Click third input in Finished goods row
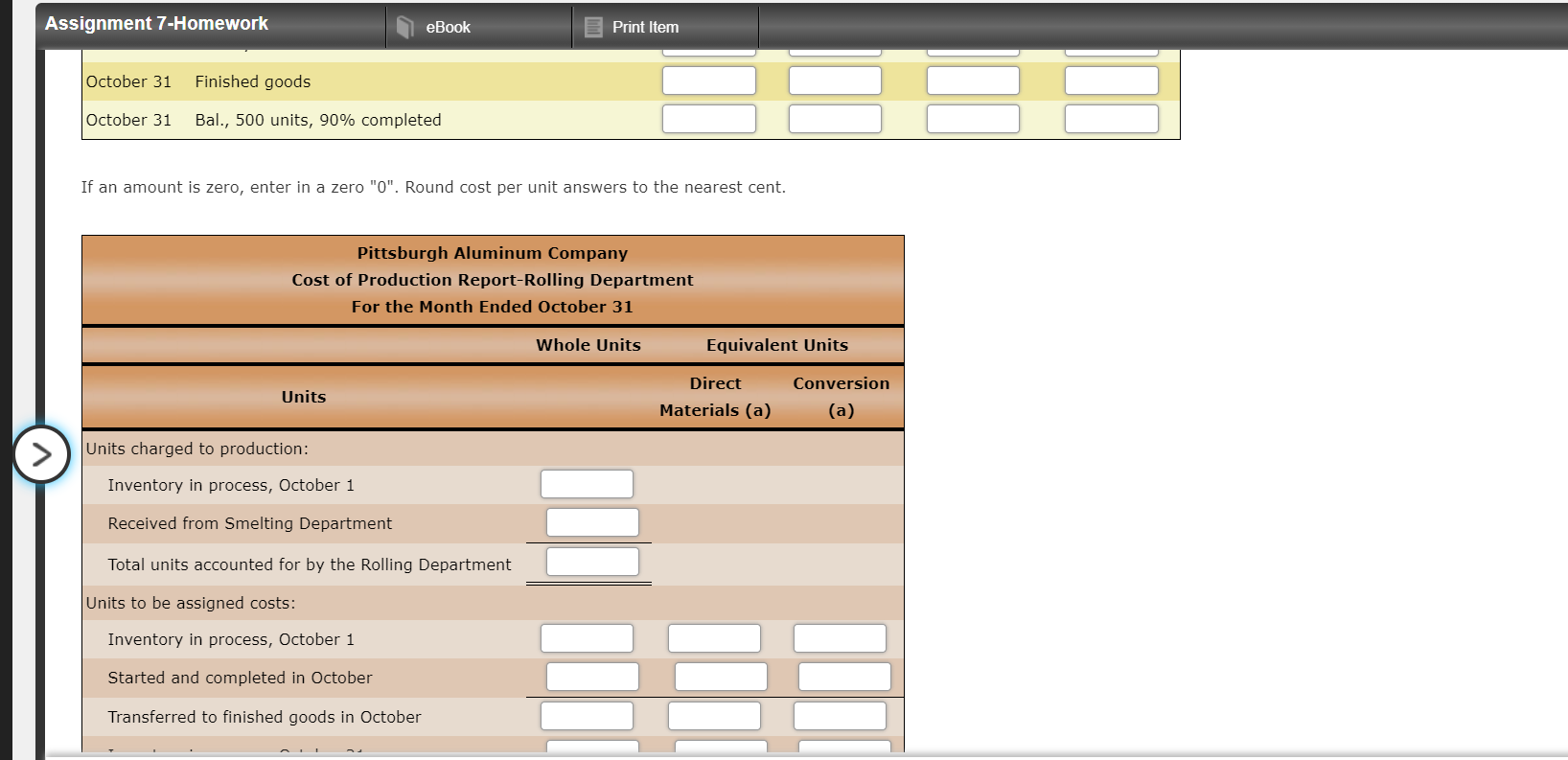1568x760 pixels. pyautogui.click(x=973, y=81)
